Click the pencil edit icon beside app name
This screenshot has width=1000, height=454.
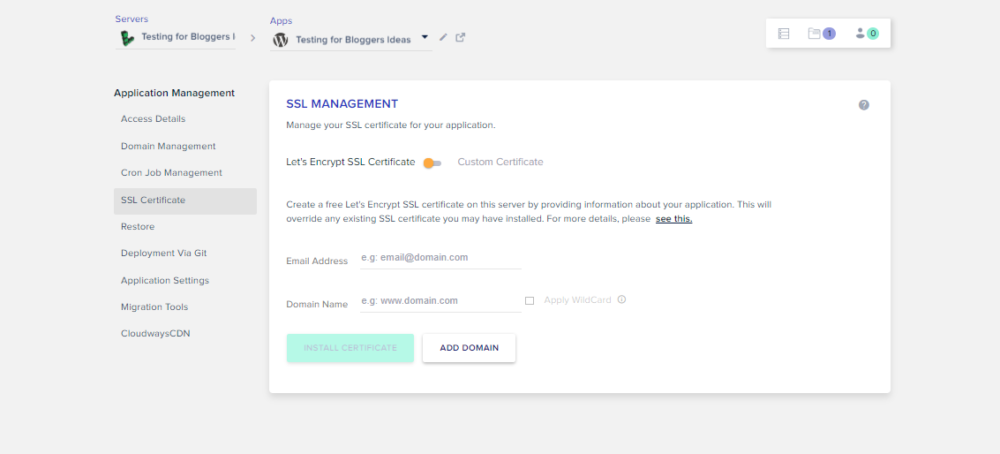pyautogui.click(x=443, y=38)
